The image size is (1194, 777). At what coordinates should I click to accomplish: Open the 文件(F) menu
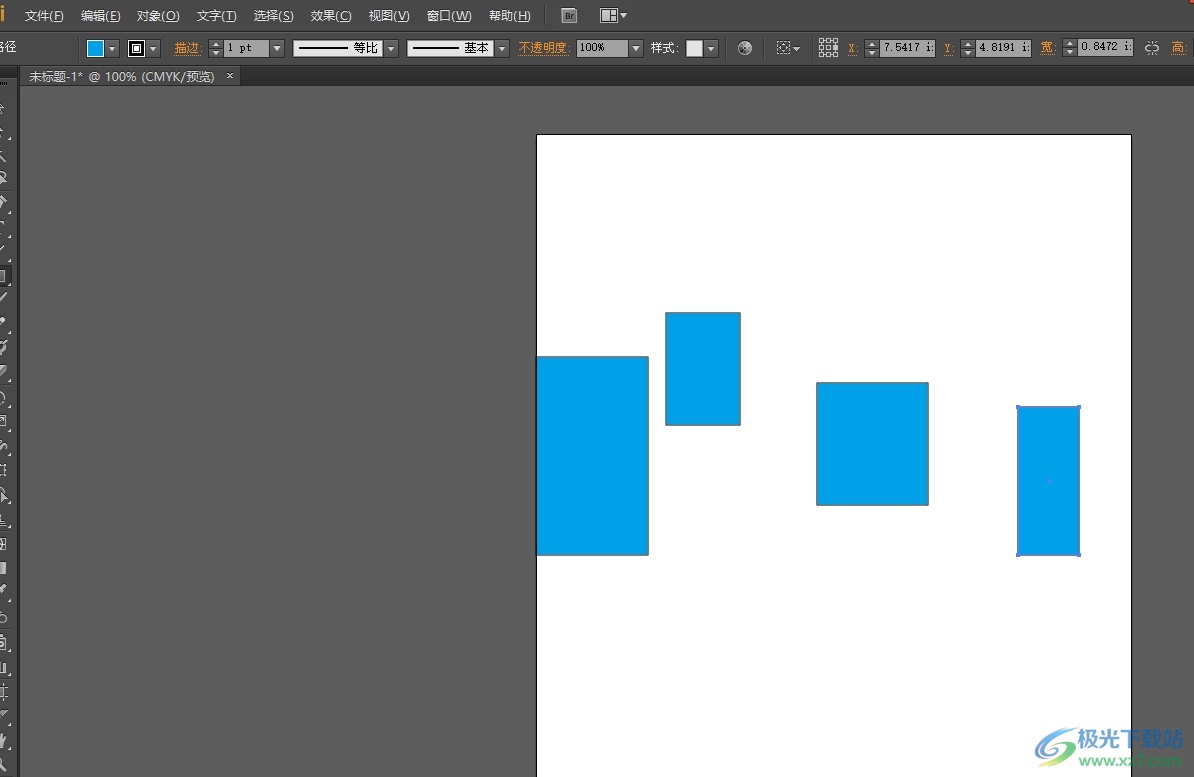[x=44, y=16]
